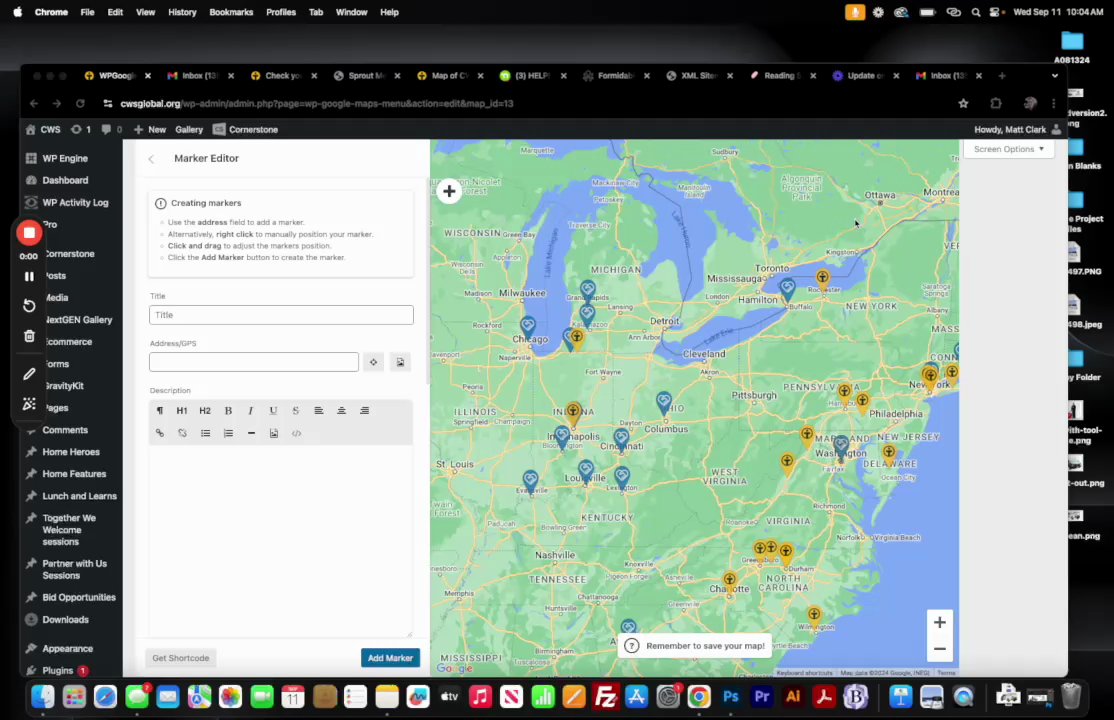Center align description text
1114x720 pixels.
[342, 411]
